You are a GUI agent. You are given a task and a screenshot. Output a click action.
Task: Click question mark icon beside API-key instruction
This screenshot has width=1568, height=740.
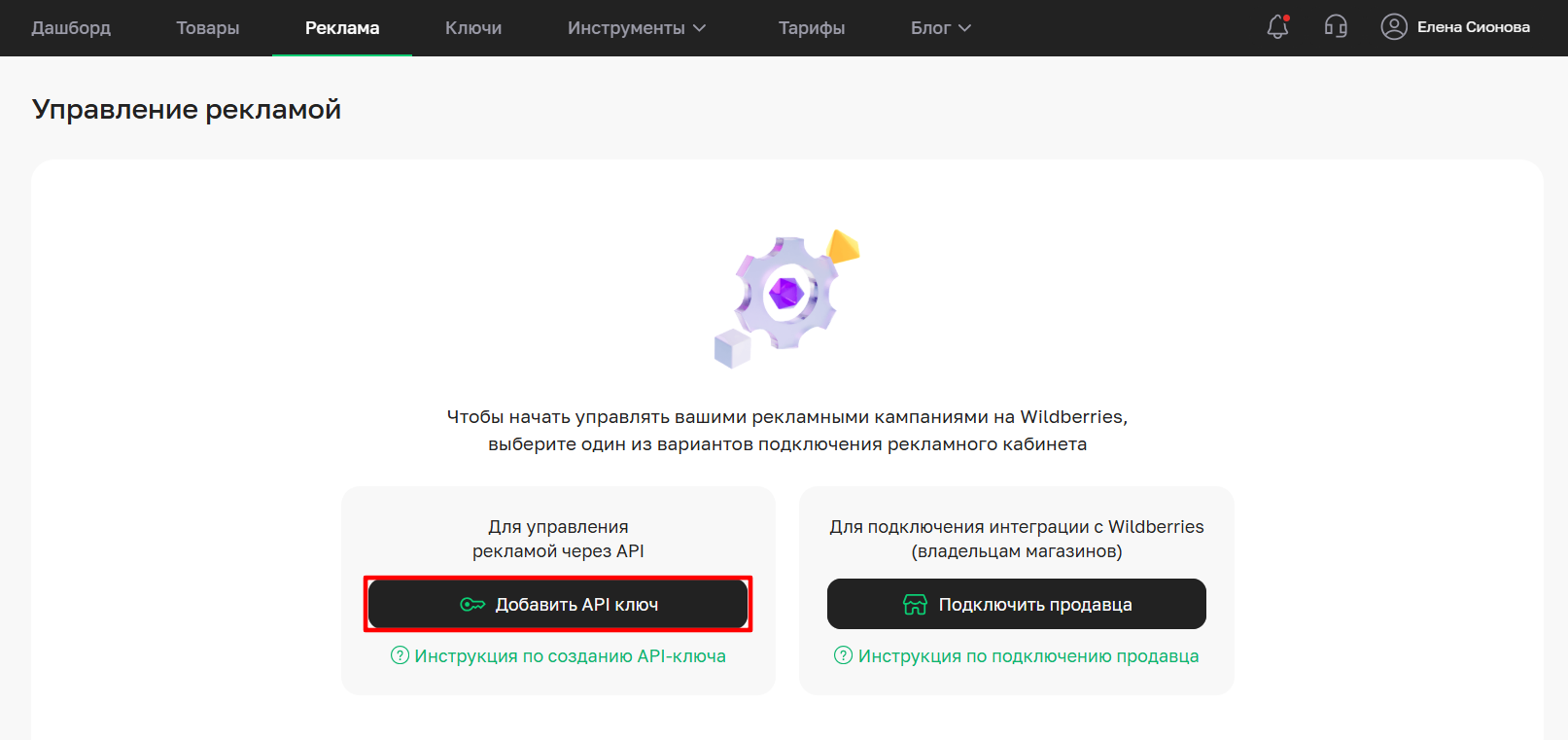point(400,655)
